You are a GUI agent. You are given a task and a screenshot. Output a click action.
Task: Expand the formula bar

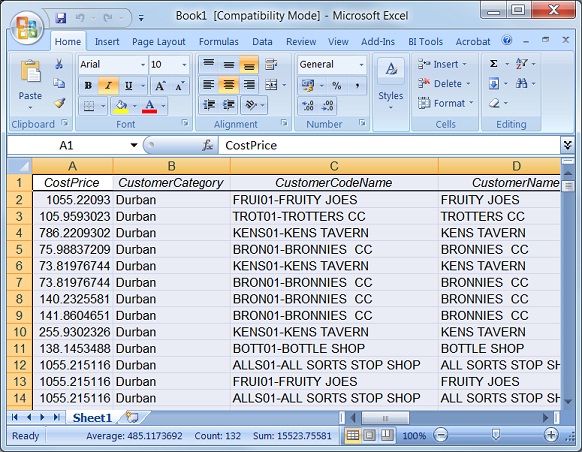pos(568,145)
